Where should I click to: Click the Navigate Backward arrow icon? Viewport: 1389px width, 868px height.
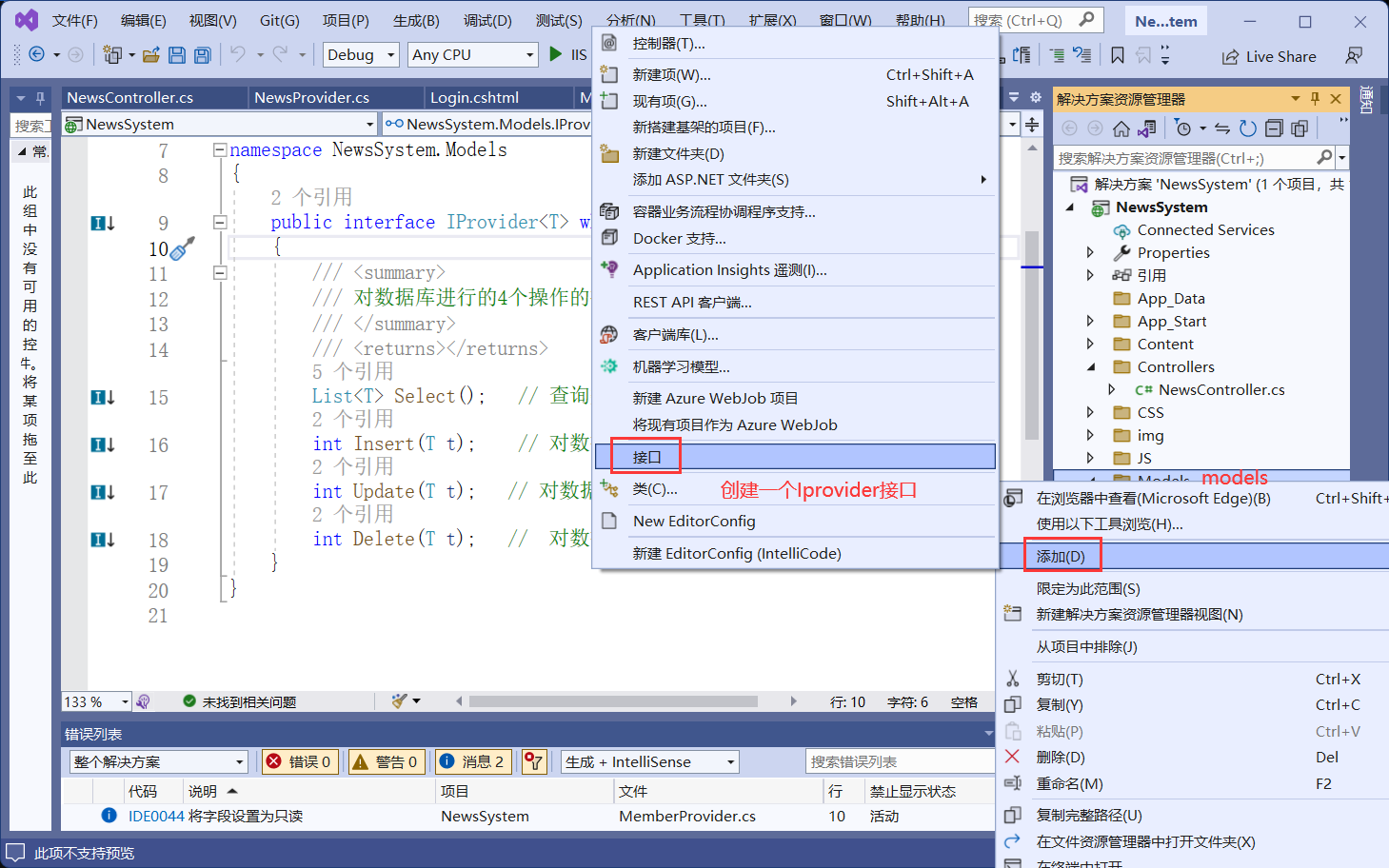tap(36, 55)
